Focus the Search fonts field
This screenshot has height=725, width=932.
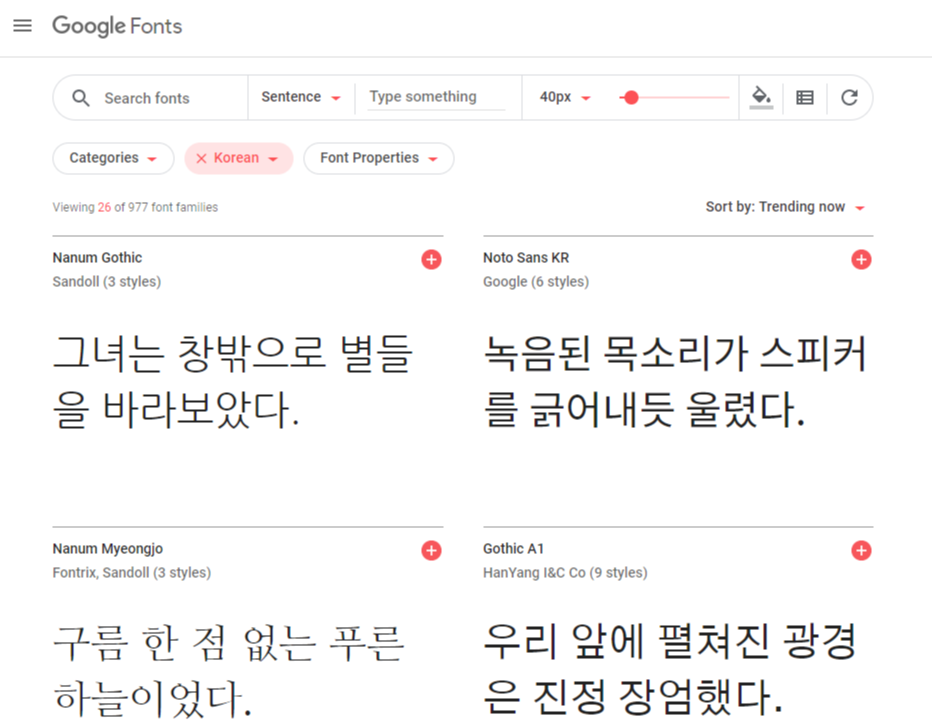(x=147, y=98)
